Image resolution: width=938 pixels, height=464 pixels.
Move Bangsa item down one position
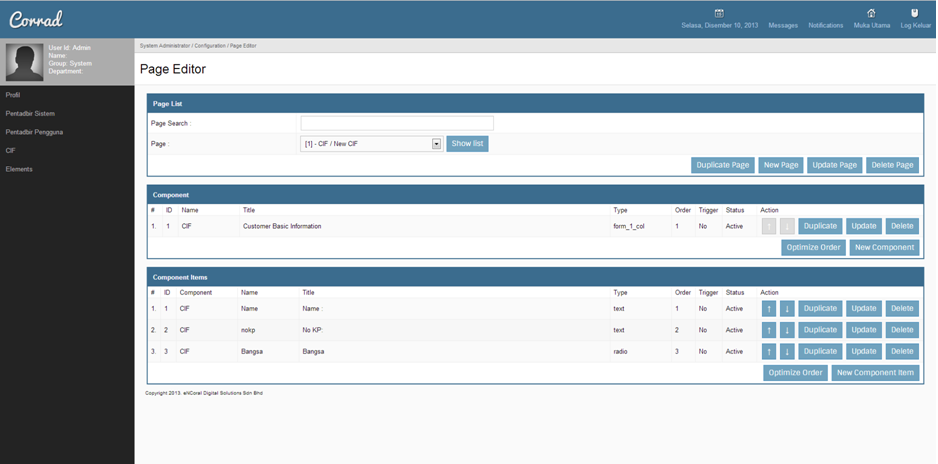tap(787, 351)
